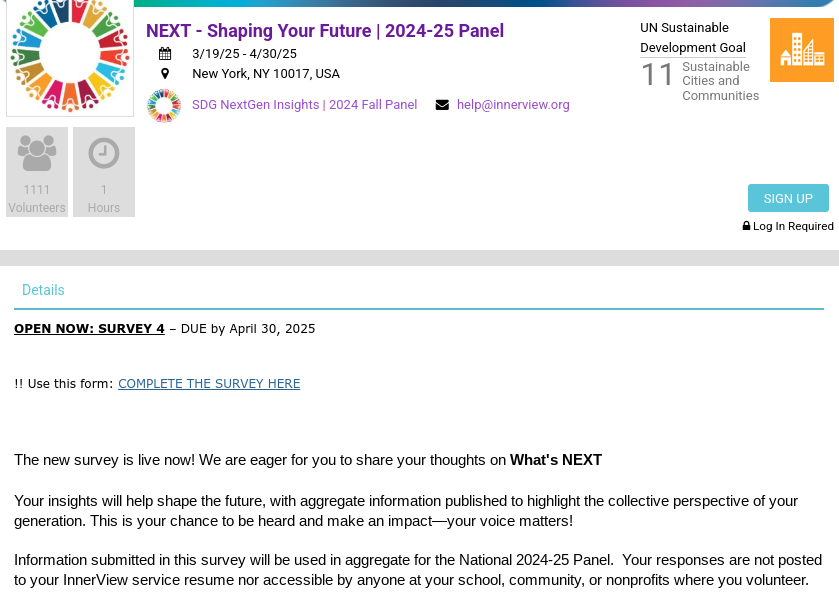
Task: Click the envelope email icon
Action: click(442, 105)
